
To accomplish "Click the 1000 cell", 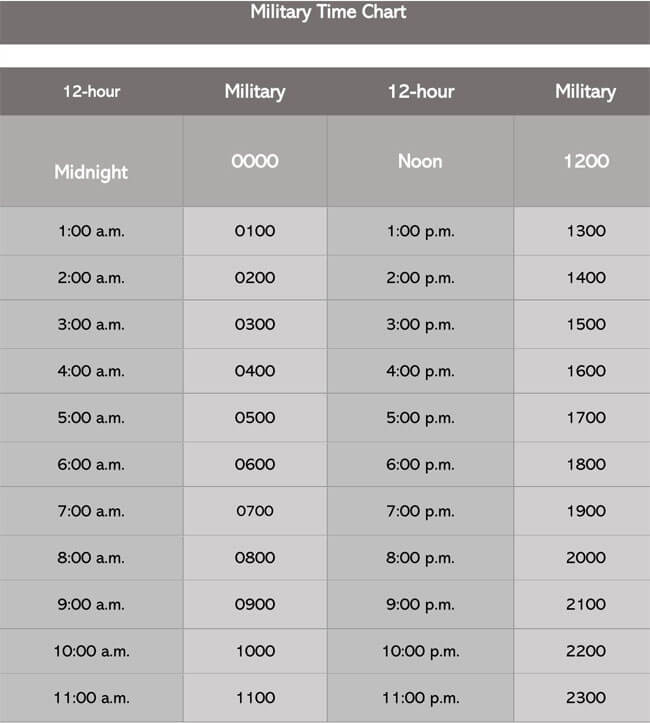I will [254, 651].
